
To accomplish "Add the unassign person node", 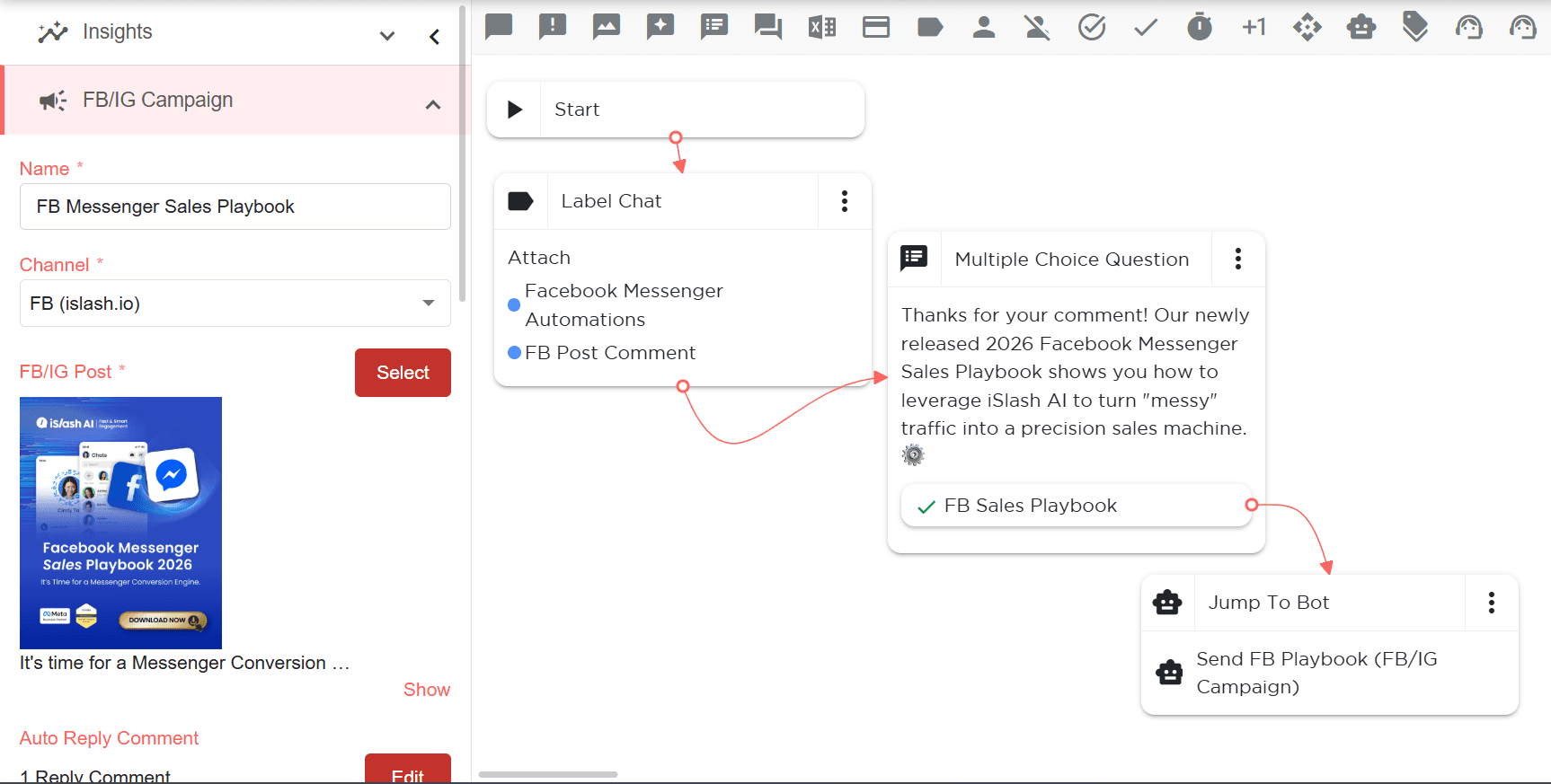I will pos(1038,27).
